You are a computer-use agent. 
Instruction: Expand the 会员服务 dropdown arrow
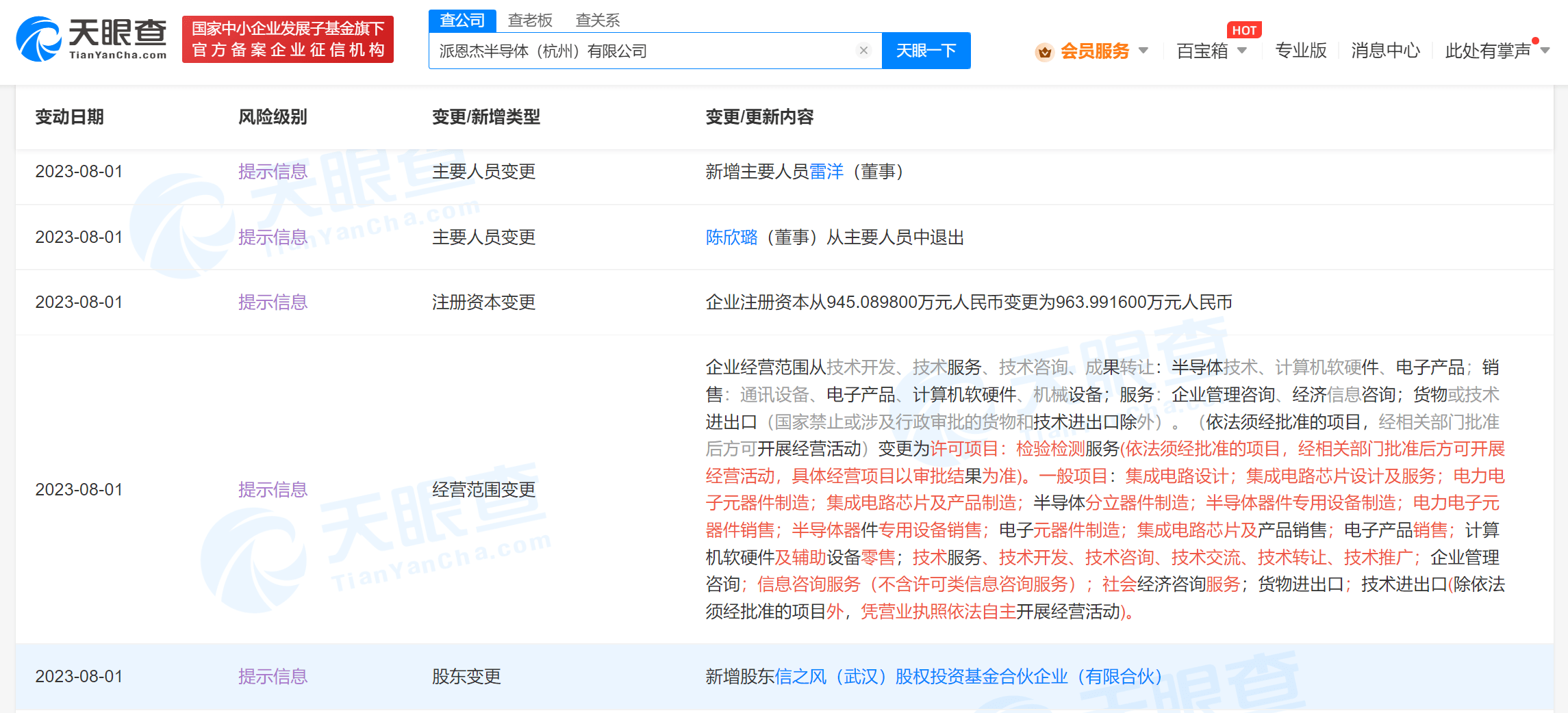pos(1143,51)
